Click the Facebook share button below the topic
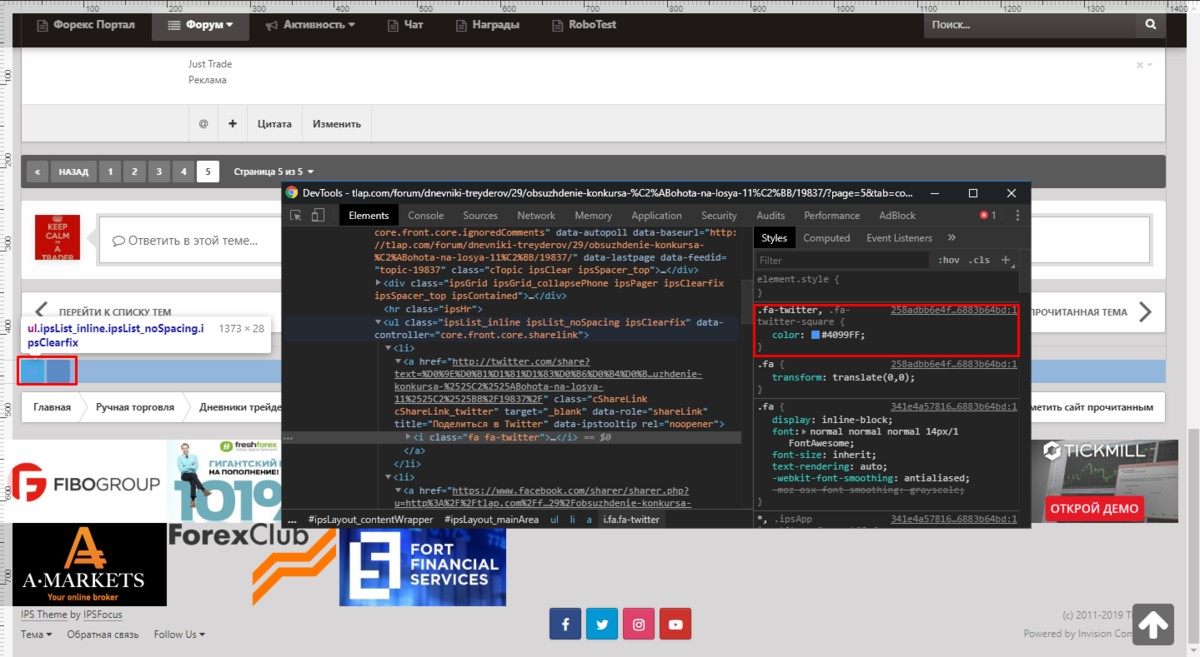This screenshot has height=657, width=1200. pyautogui.click(x=59, y=371)
